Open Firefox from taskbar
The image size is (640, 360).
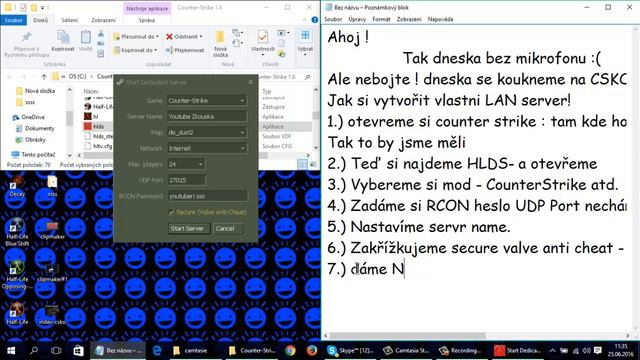(312, 351)
